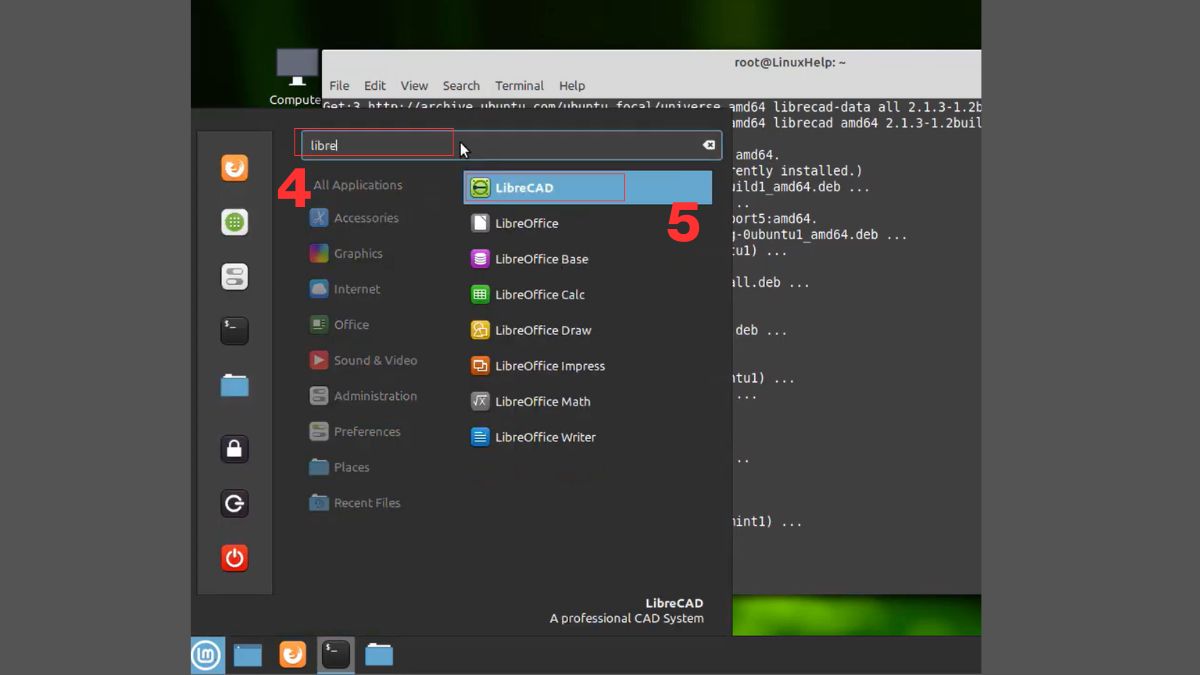Select the Sound & Video category
1200x675 pixels.
click(363, 360)
